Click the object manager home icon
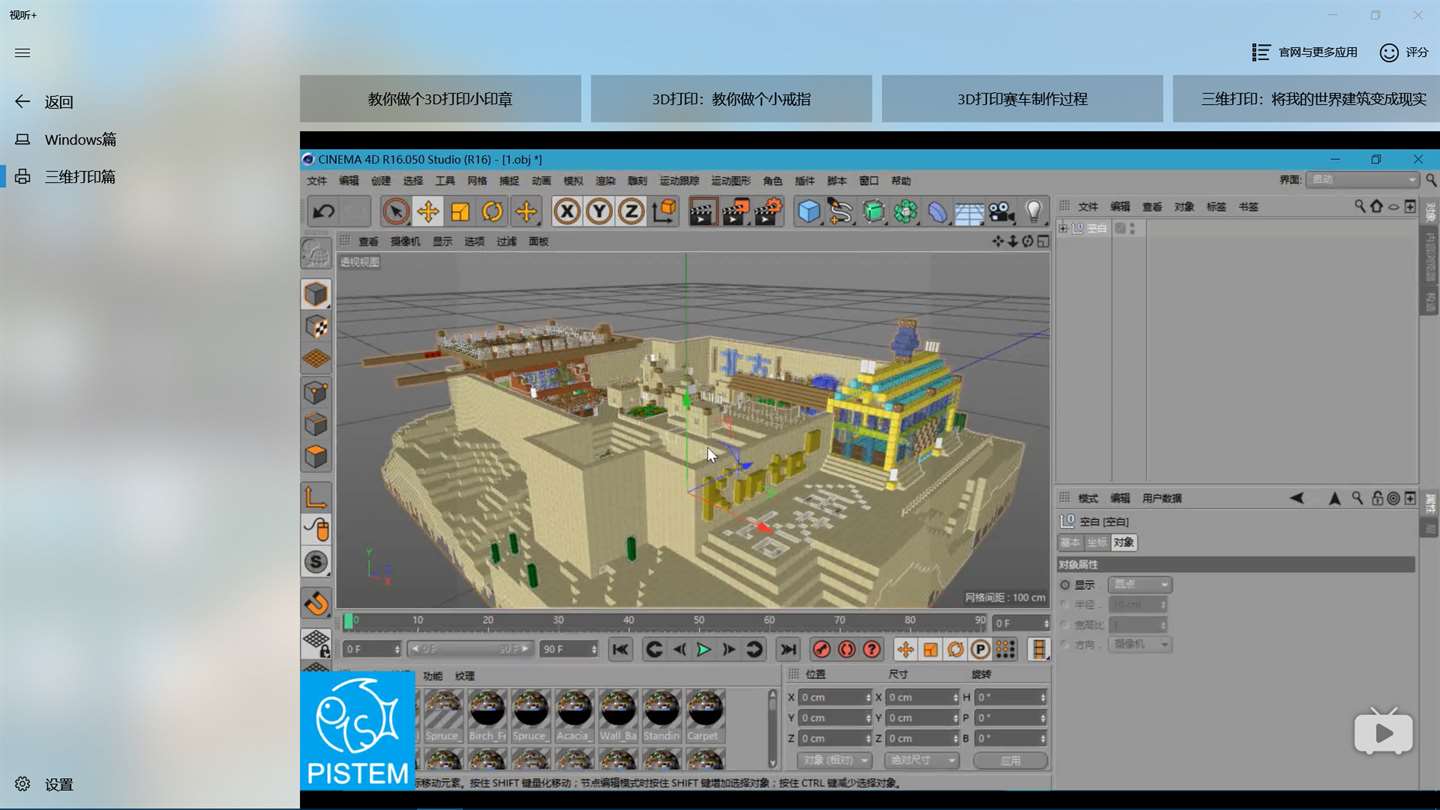Screen dimensions: 1440x810 click(x=1376, y=206)
